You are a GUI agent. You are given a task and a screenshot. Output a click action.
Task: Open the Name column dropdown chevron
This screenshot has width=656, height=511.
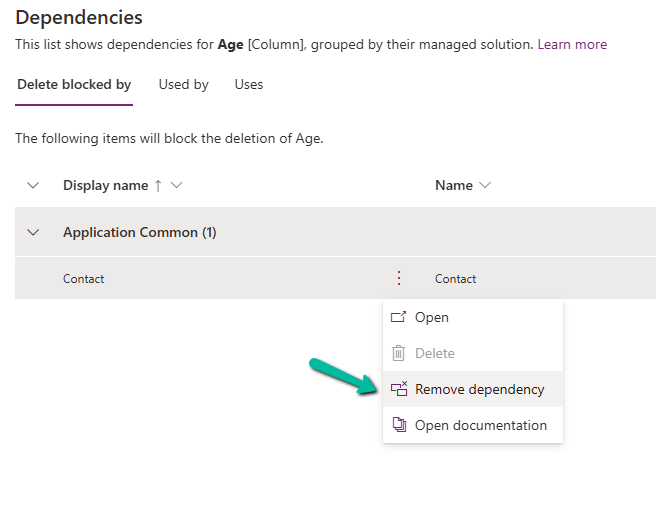tap(486, 185)
